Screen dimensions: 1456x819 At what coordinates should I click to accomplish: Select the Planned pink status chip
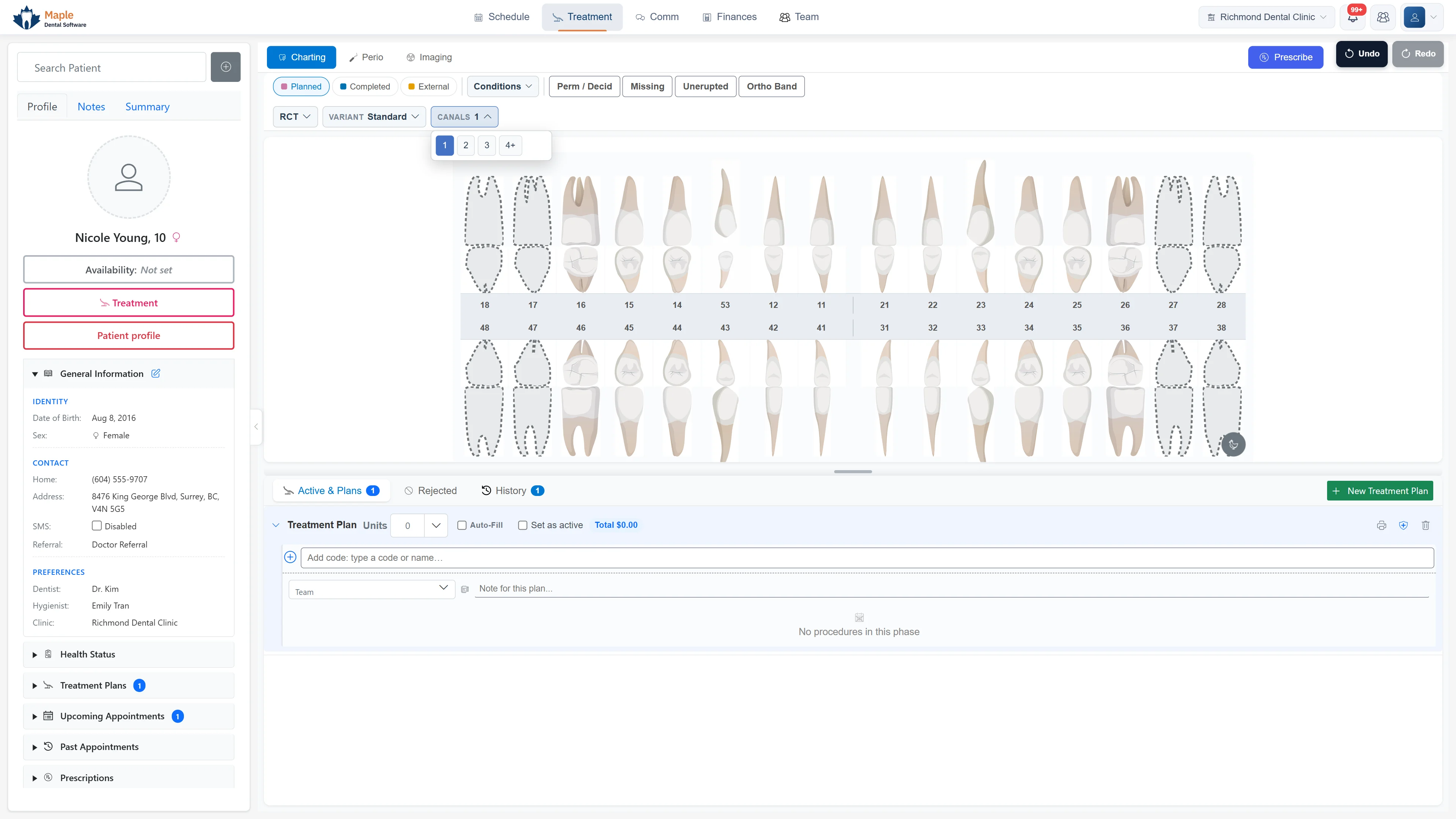point(301,86)
